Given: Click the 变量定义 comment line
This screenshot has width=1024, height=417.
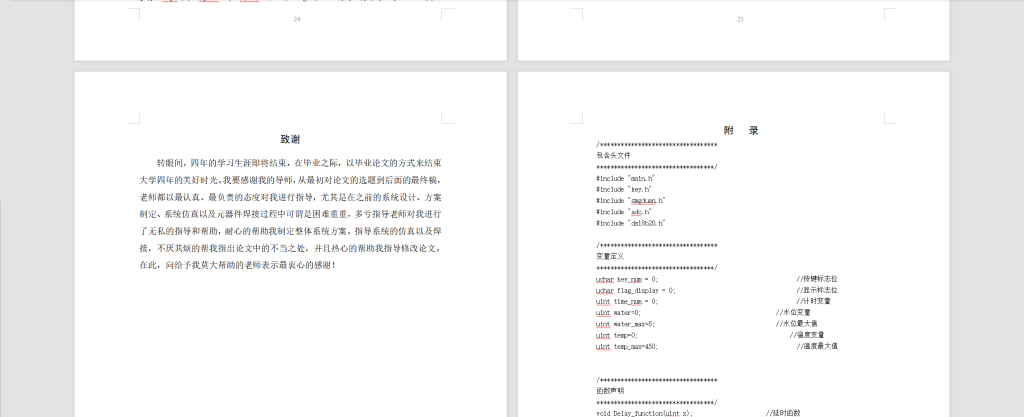Looking at the screenshot, I should (610, 256).
